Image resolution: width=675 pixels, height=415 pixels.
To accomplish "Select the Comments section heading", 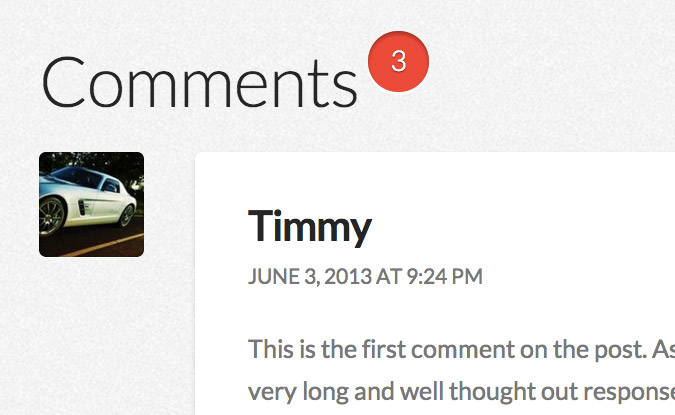I will coord(199,82).
